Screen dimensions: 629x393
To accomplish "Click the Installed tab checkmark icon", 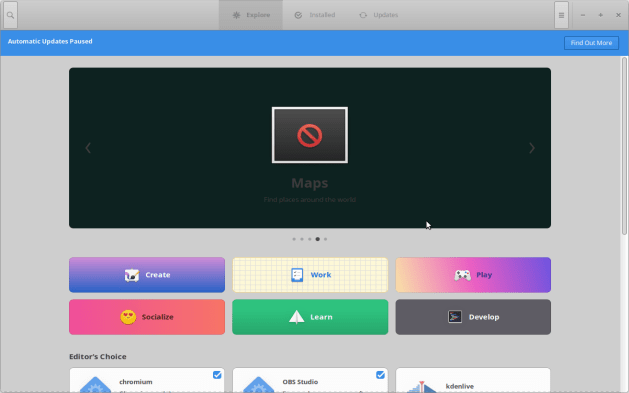I will 298,15.
